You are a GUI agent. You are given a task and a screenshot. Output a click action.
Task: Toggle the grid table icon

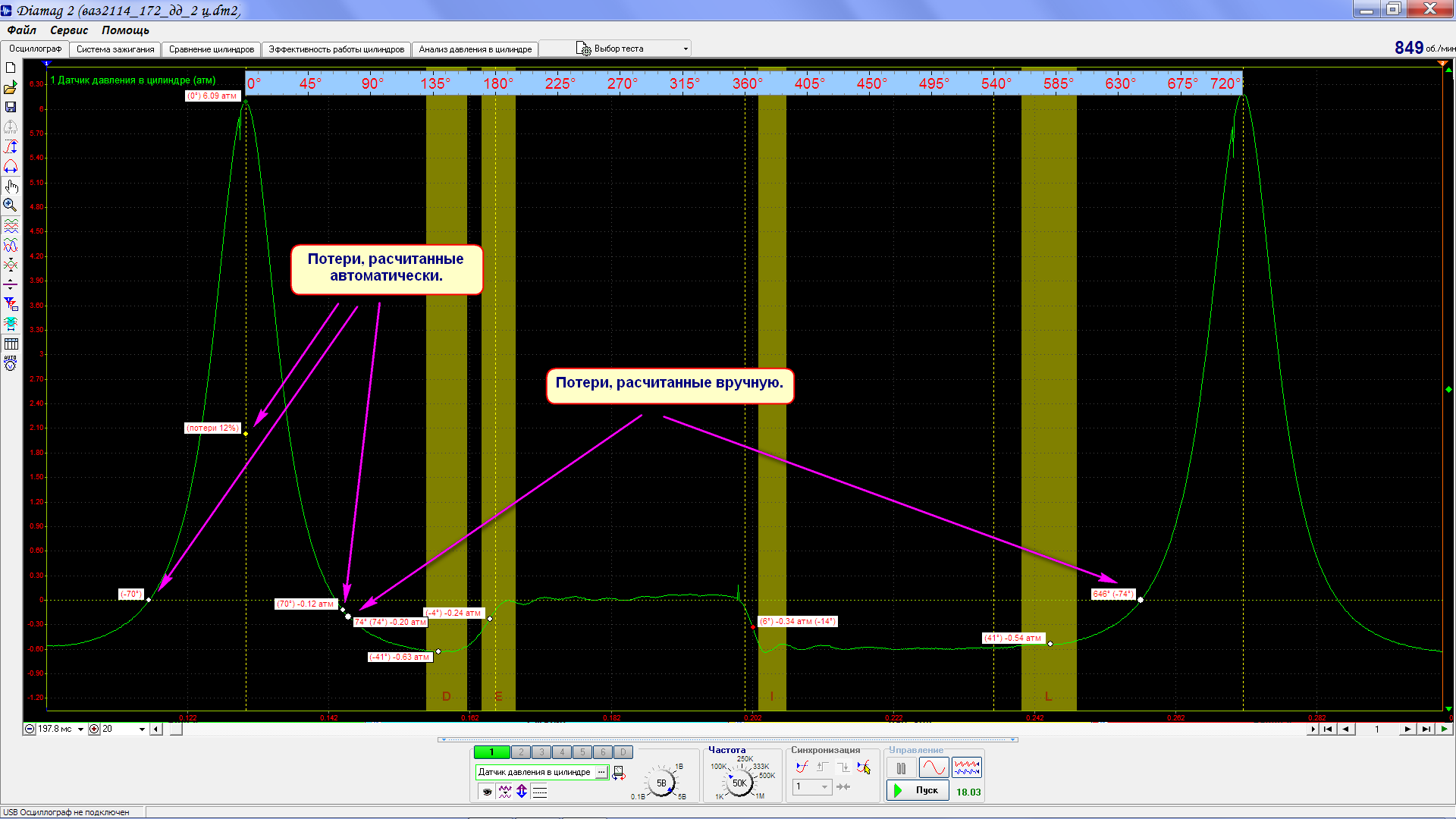(11, 344)
